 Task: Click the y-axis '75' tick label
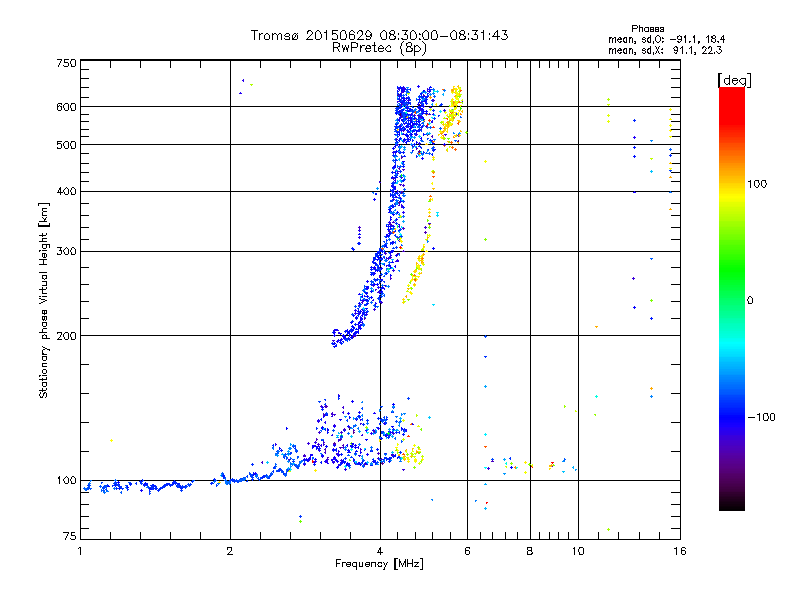pos(70,536)
